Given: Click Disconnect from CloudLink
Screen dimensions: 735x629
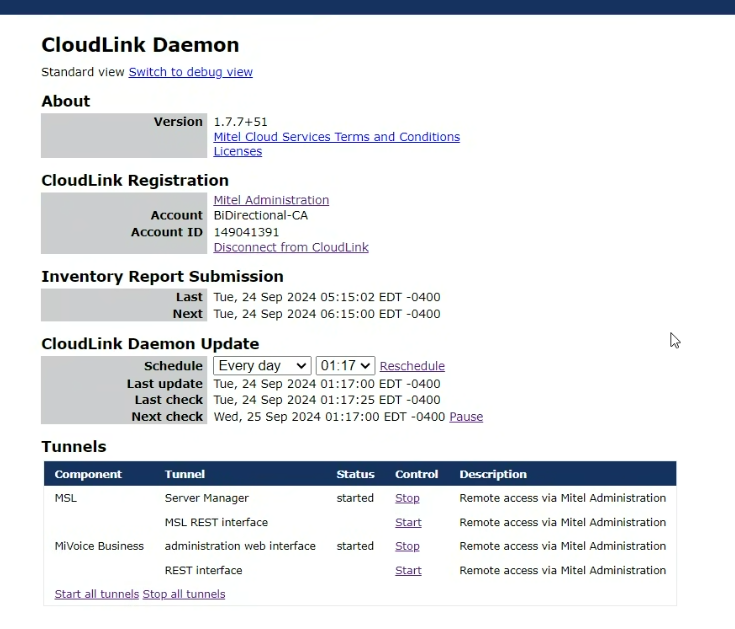Looking at the screenshot, I should [x=290, y=248].
